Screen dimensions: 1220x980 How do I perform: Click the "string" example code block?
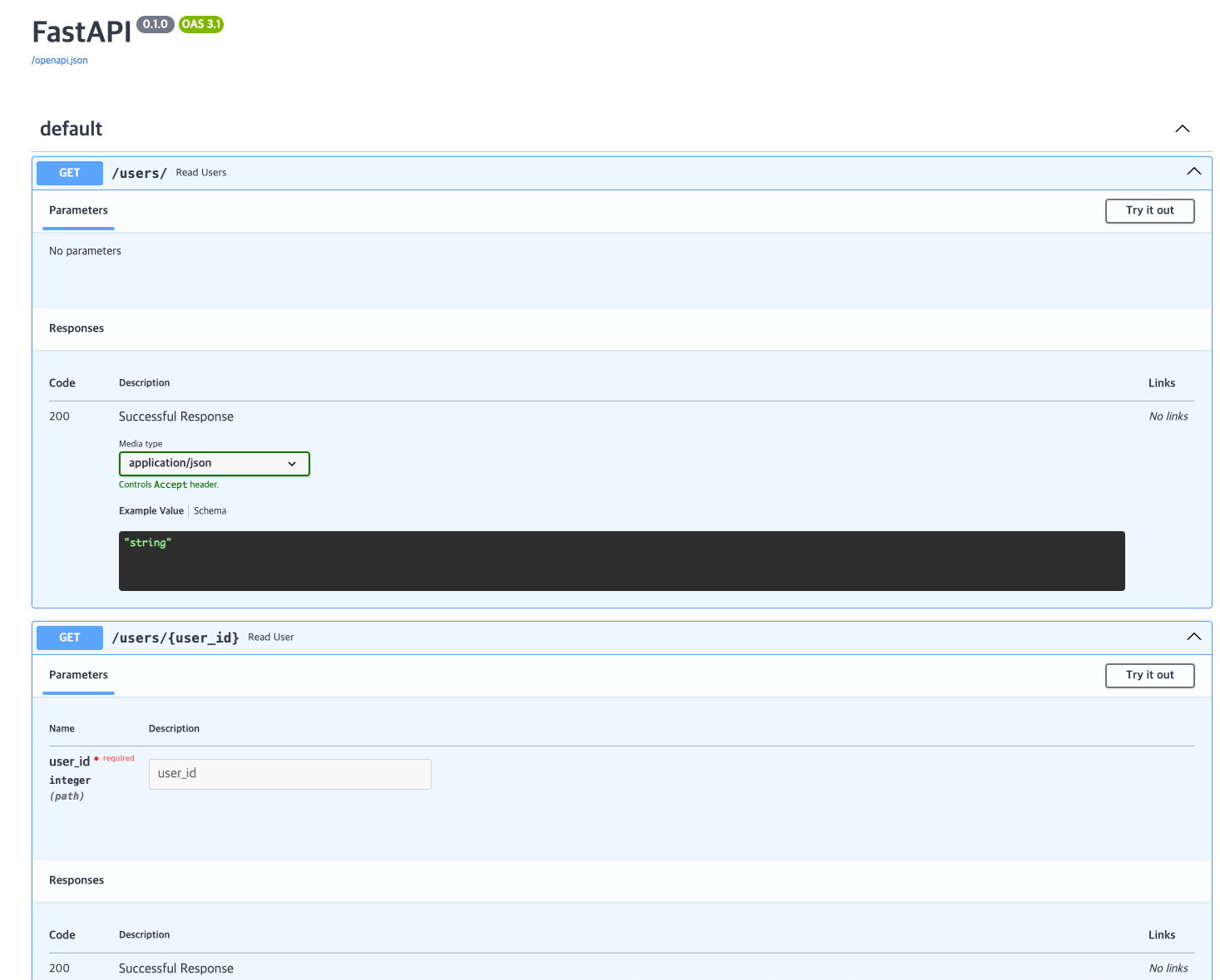point(622,561)
